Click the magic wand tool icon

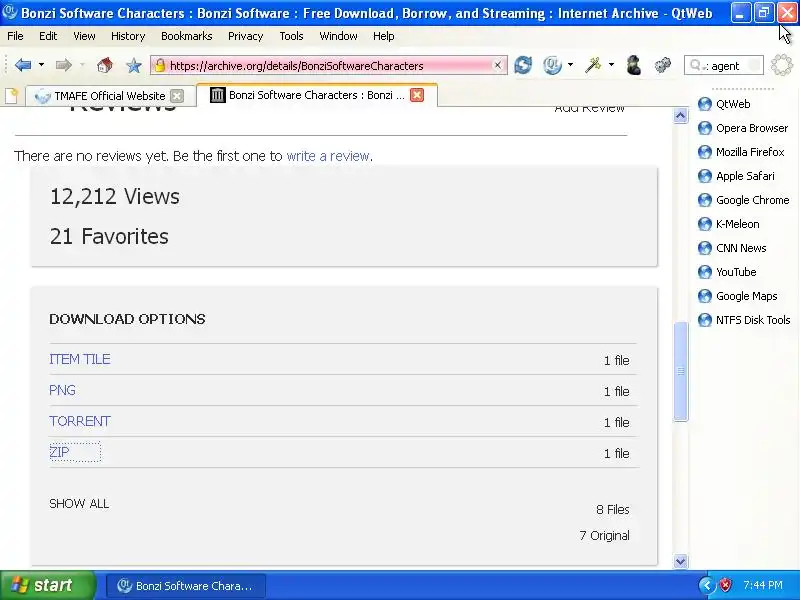(593, 65)
